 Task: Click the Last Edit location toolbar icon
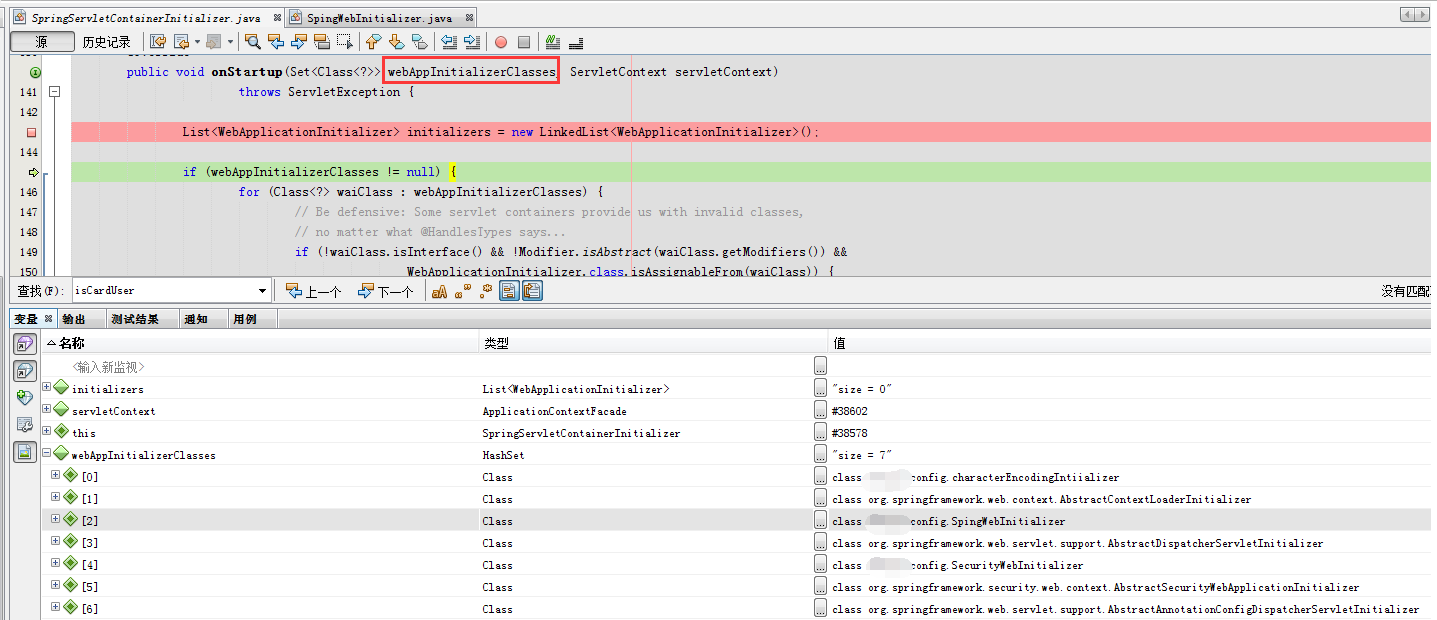pyautogui.click(x=159, y=42)
